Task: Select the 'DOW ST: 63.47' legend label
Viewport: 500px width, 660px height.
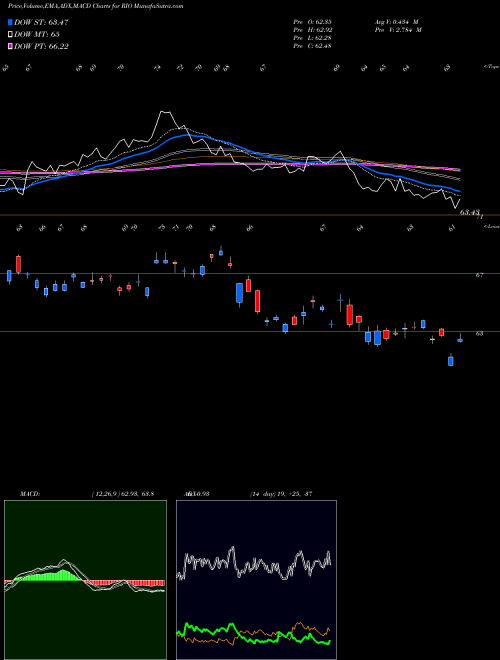Action: click(x=41, y=22)
